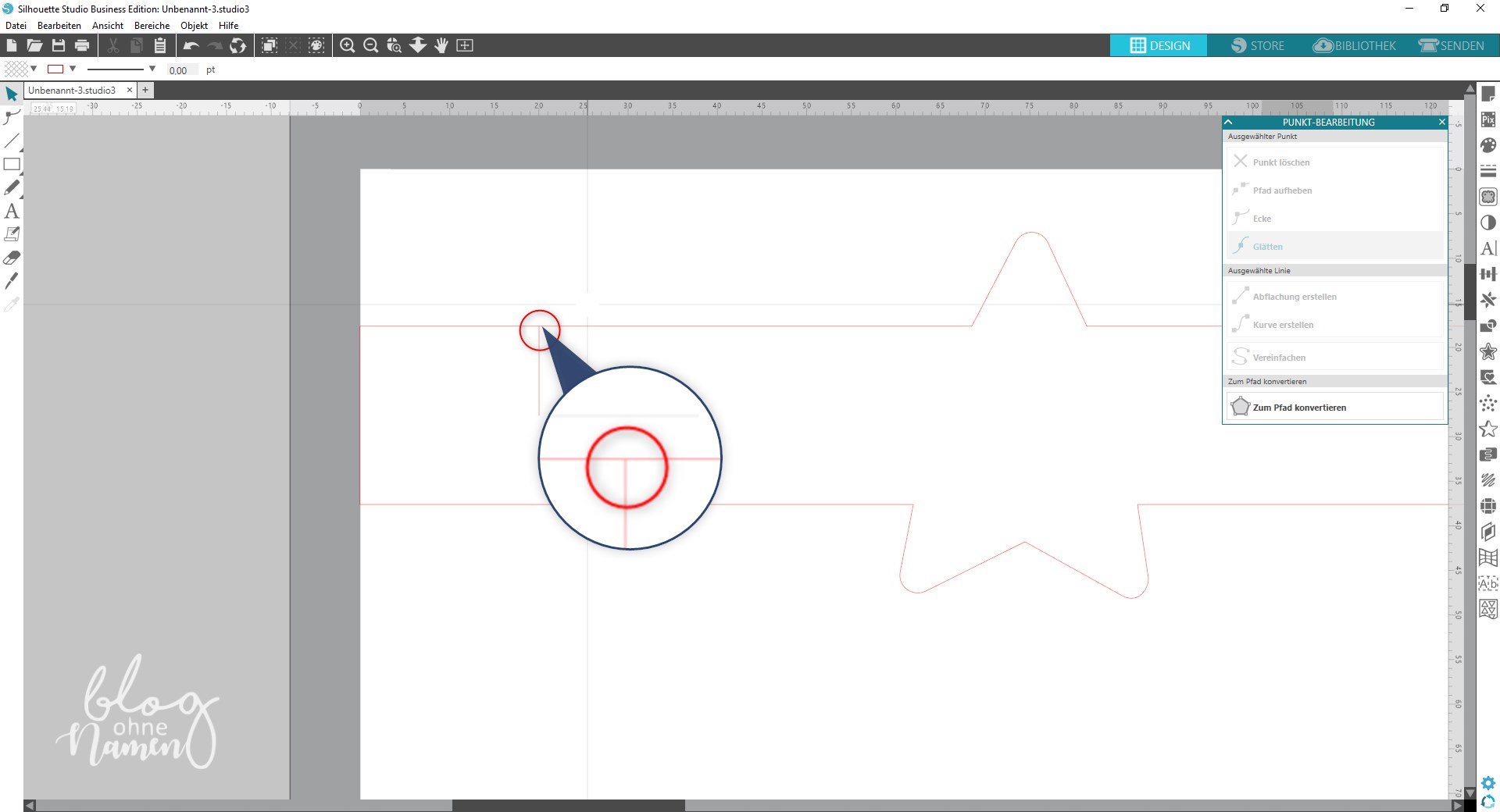This screenshot has width=1500, height=812.
Task: Switch to the Senden tab
Action: tap(1452, 46)
